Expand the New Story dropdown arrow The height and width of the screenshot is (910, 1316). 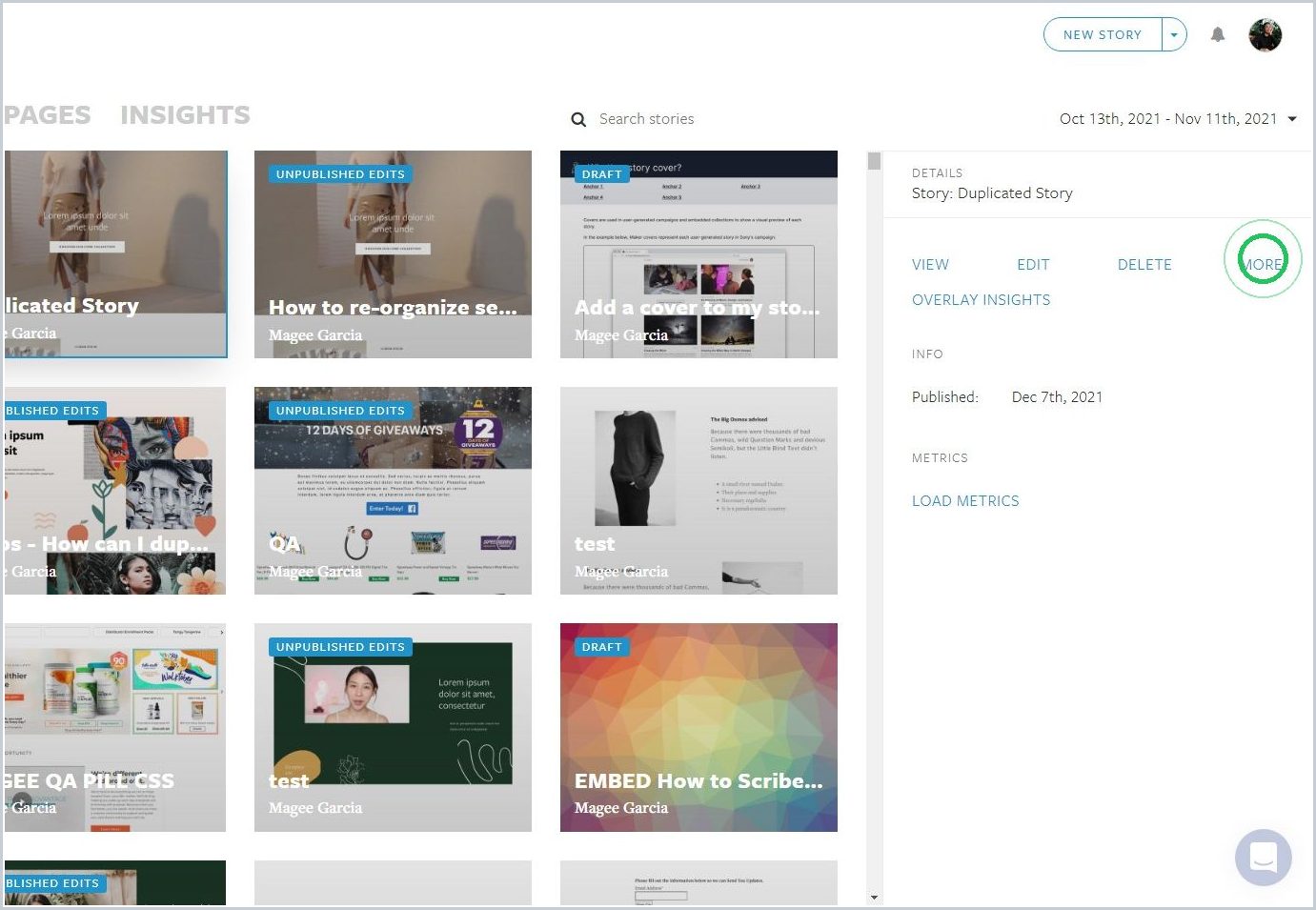click(x=1174, y=34)
